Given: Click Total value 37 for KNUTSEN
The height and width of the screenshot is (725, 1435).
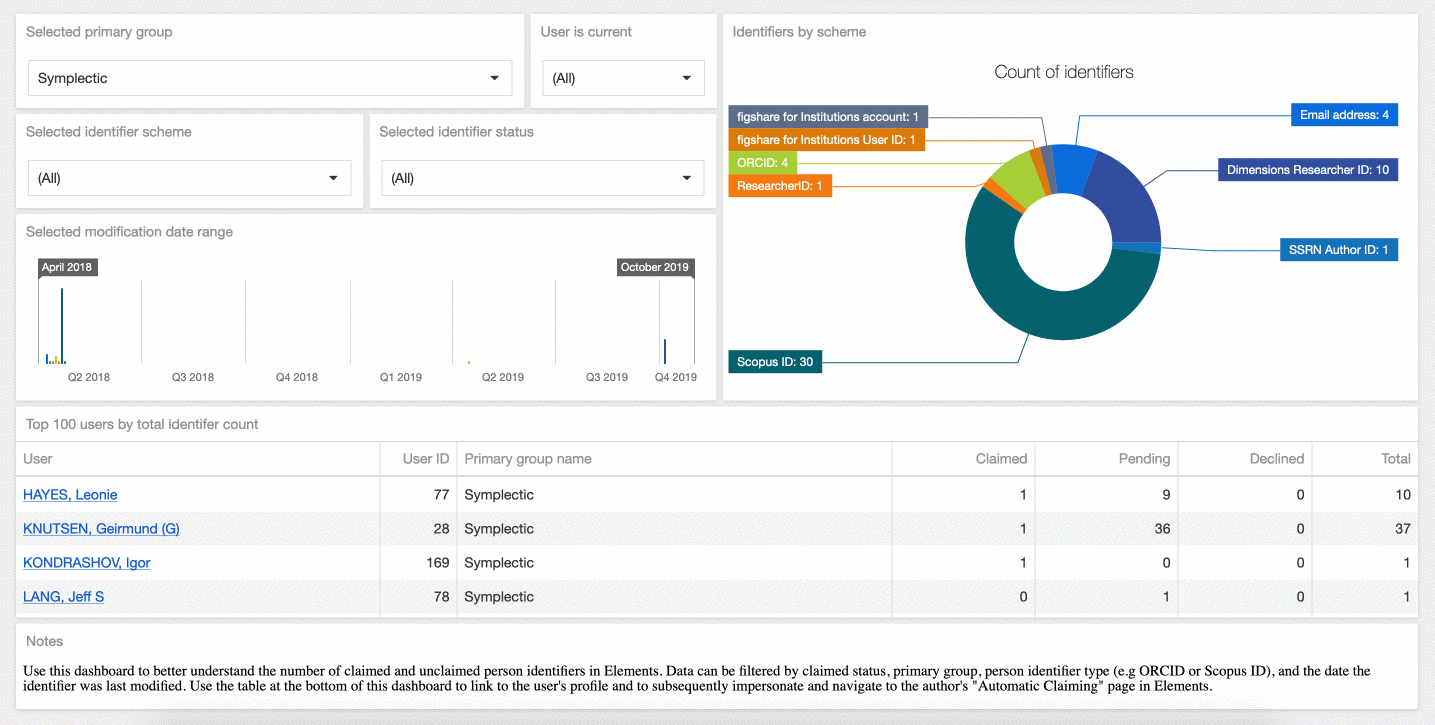Looking at the screenshot, I should (x=1403, y=528).
